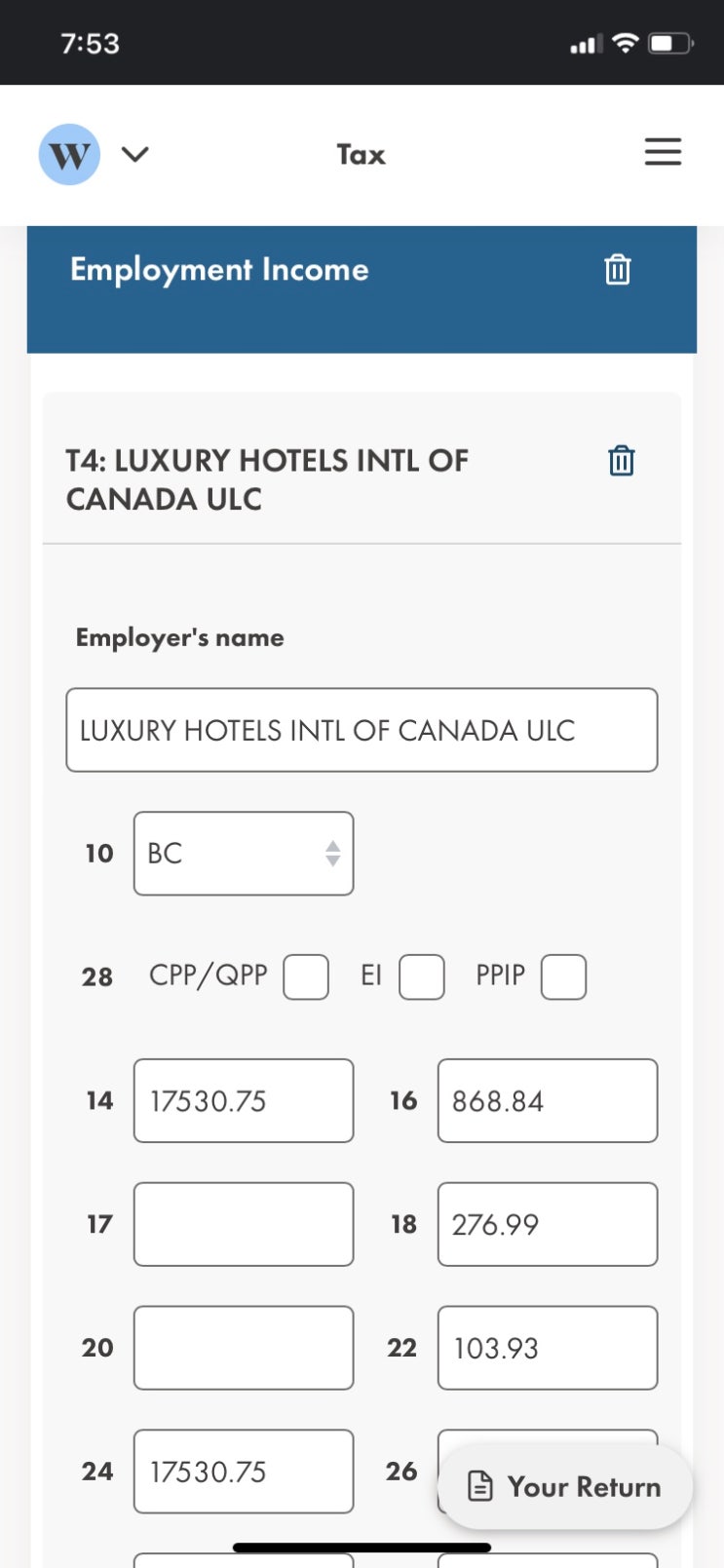724x1568 pixels.
Task: Delete the Luxury Hotels T4 slip
Action: pyautogui.click(x=621, y=460)
